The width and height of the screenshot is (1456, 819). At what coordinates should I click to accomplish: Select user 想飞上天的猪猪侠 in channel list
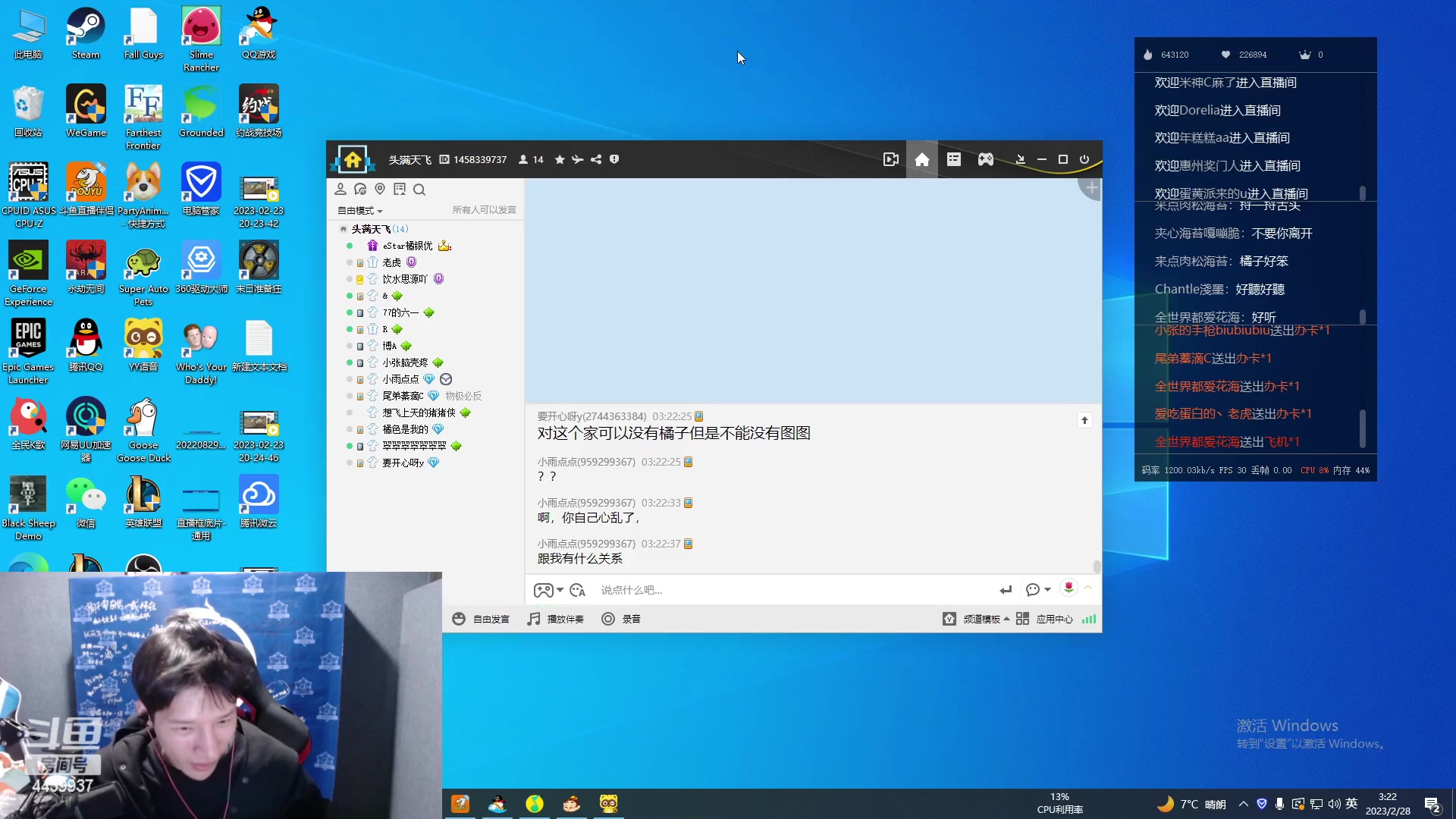(419, 413)
